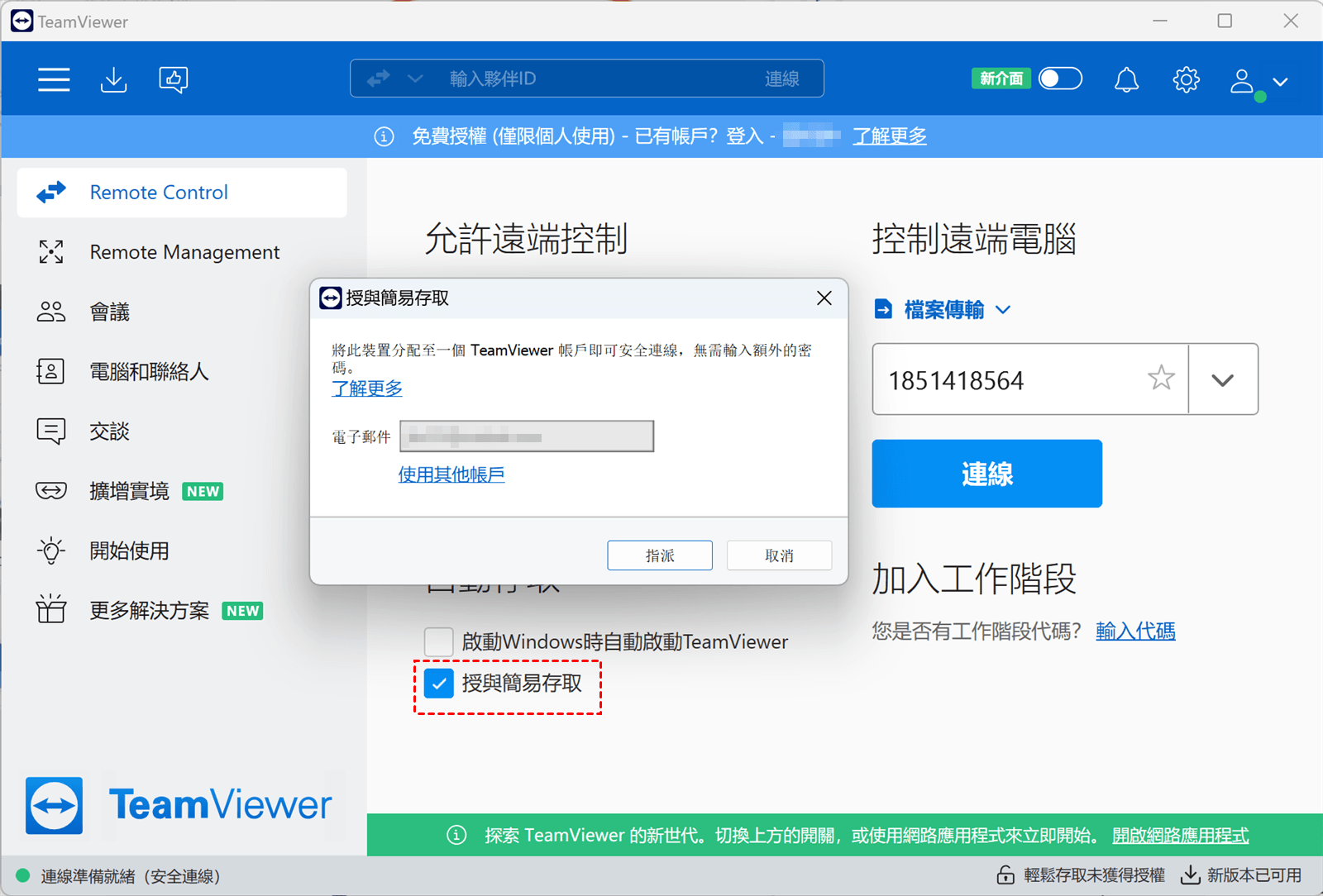Click 取消 button in dialog

pos(779,555)
